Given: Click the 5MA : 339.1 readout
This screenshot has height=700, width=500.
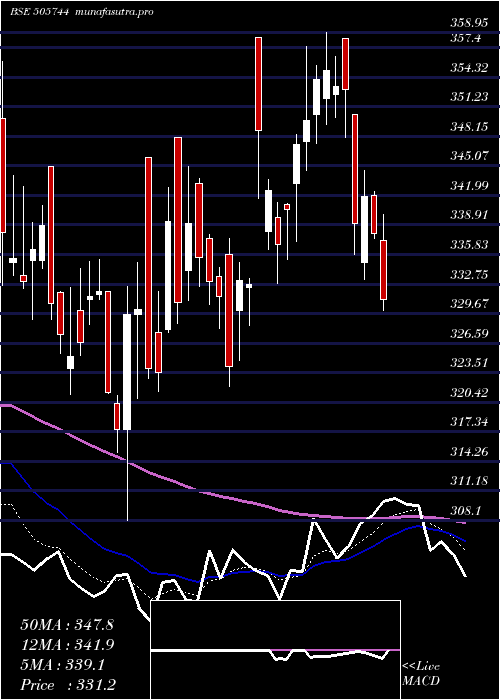Looking at the screenshot, I should pos(62,665).
